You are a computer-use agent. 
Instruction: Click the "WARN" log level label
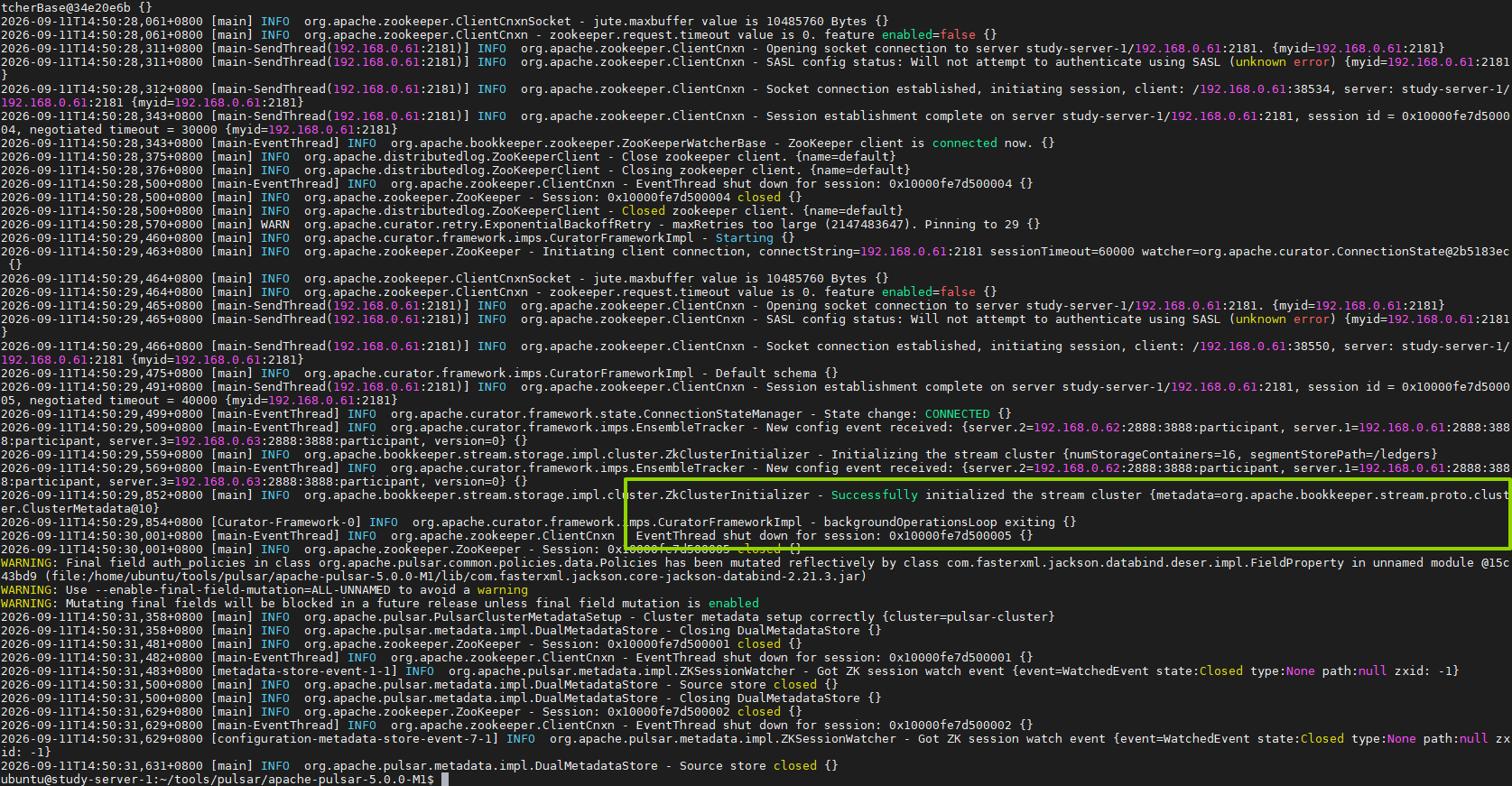coord(275,225)
